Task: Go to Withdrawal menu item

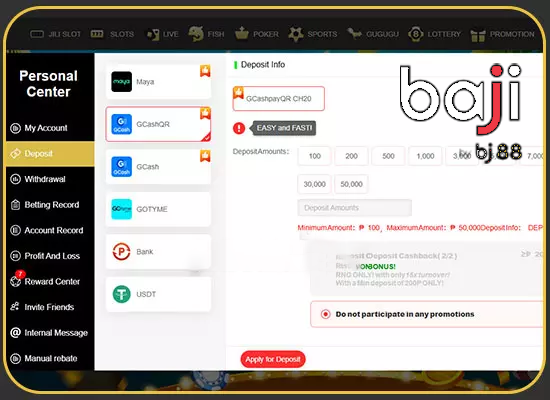Action: 50,179
